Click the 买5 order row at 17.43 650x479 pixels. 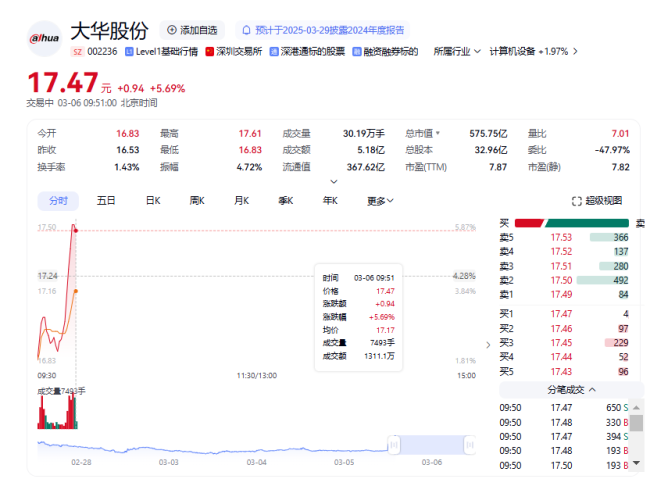click(564, 371)
